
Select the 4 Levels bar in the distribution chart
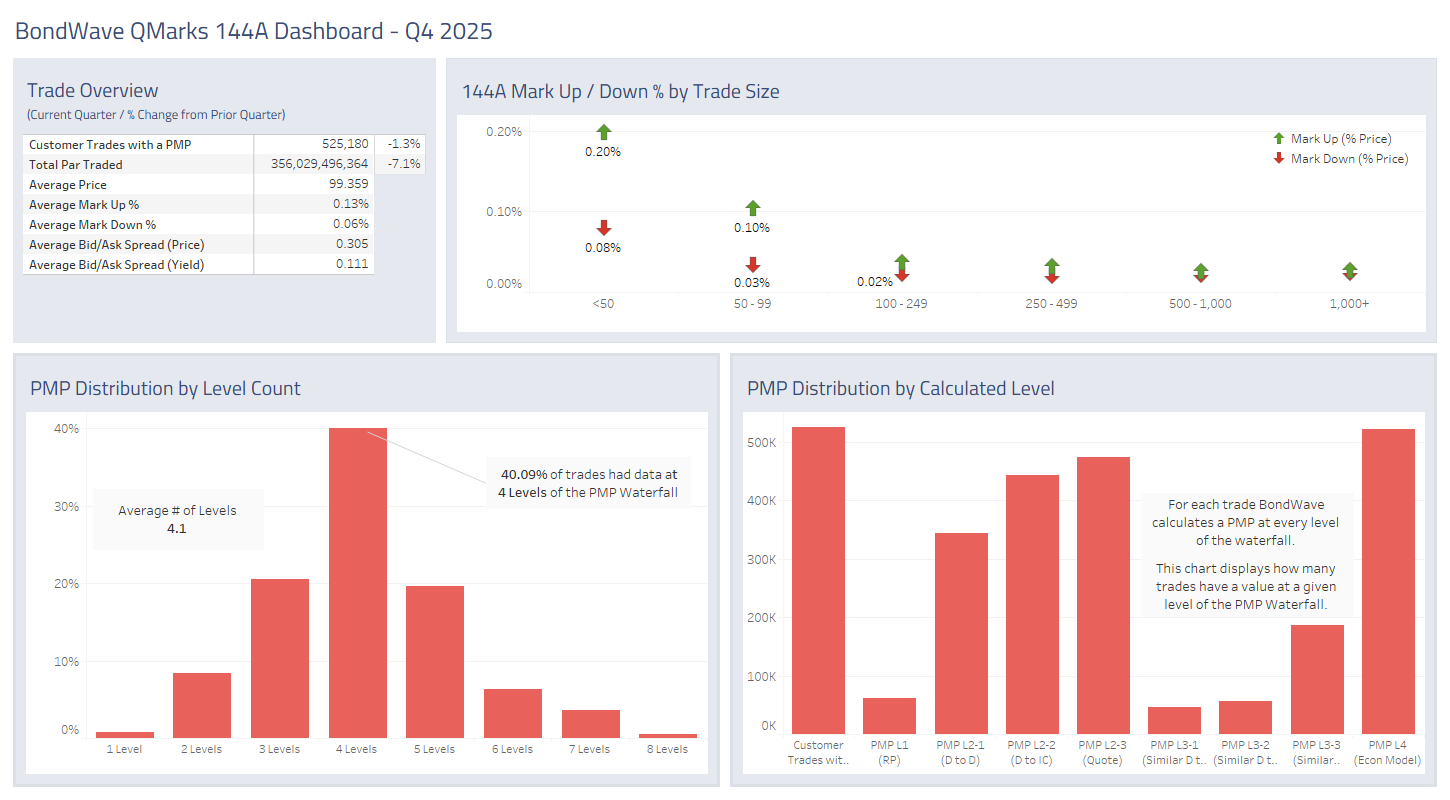click(x=357, y=578)
